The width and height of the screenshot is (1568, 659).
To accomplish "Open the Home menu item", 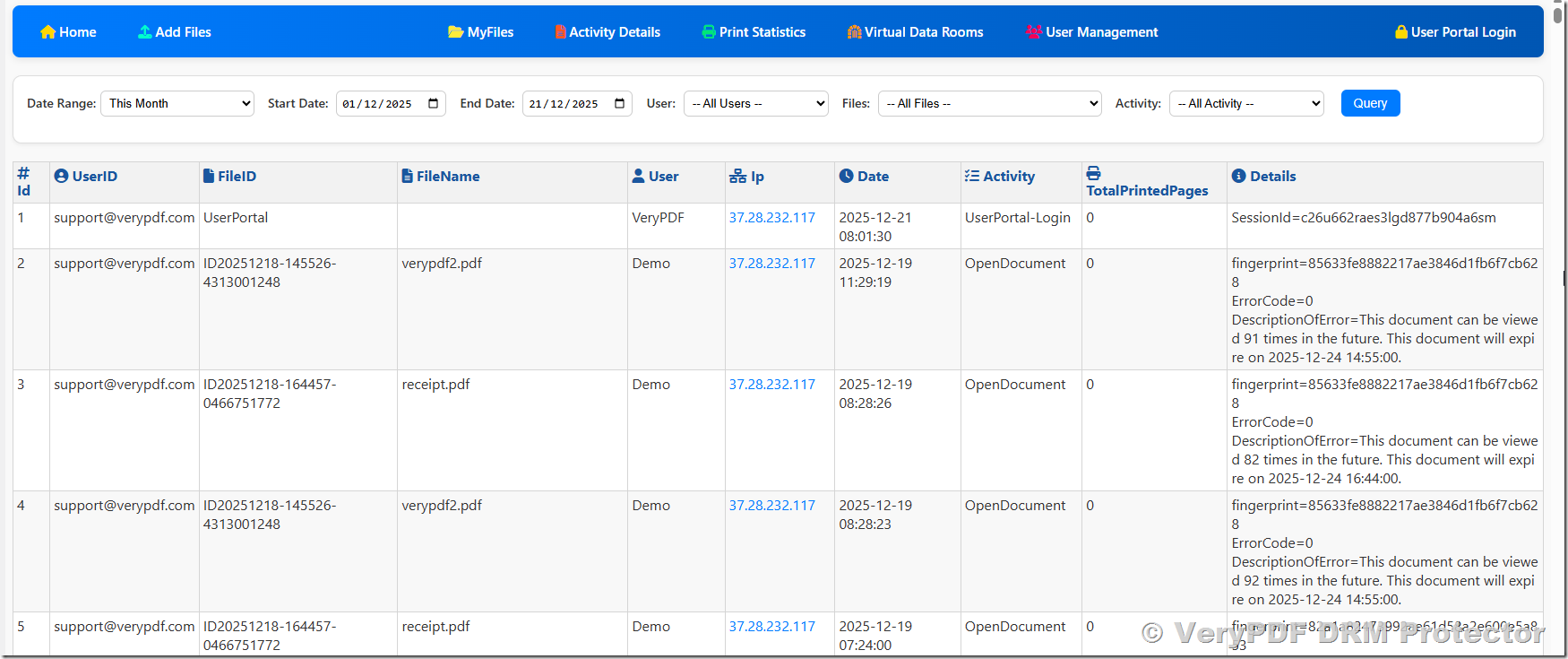I will click(x=69, y=32).
